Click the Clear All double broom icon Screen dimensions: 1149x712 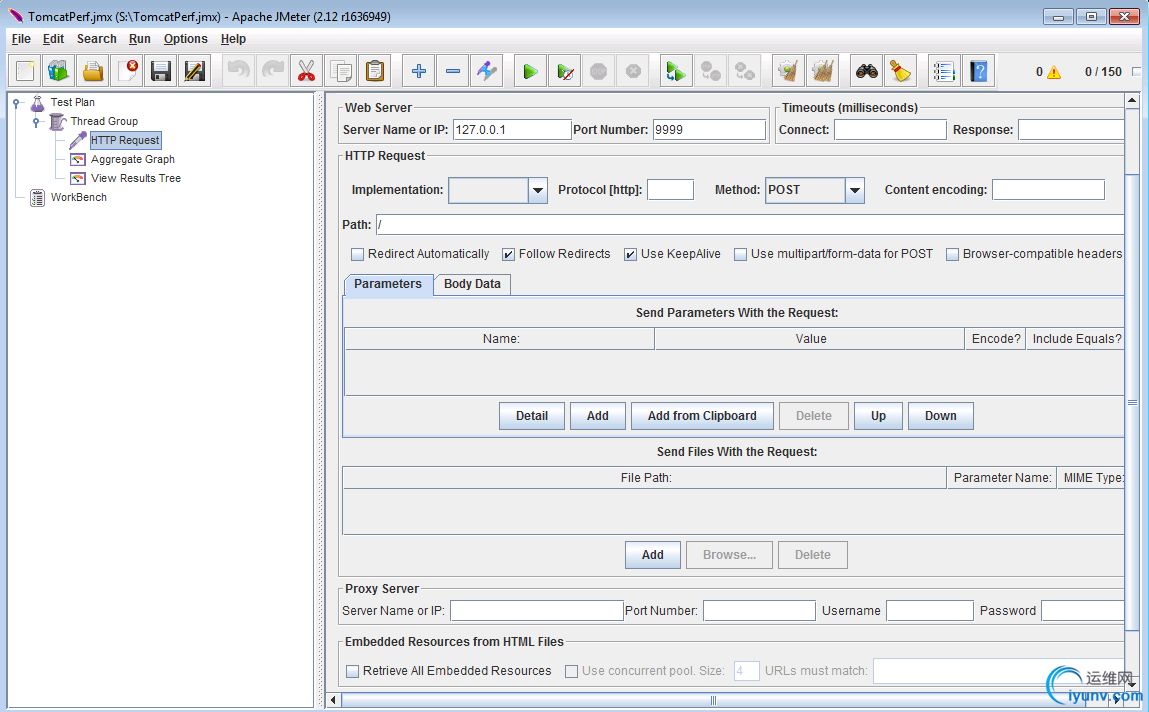tap(822, 71)
